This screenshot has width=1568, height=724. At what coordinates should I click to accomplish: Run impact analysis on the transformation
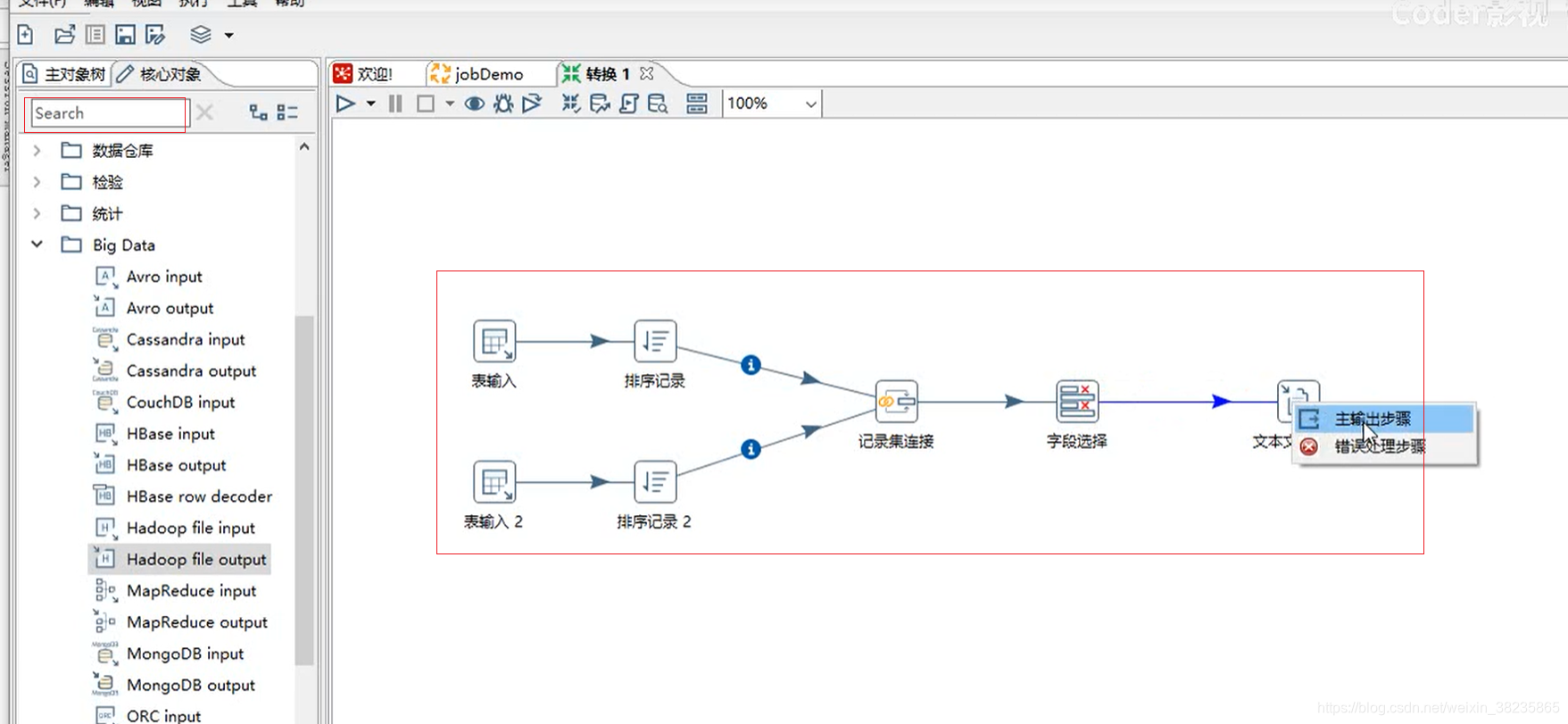(600, 104)
